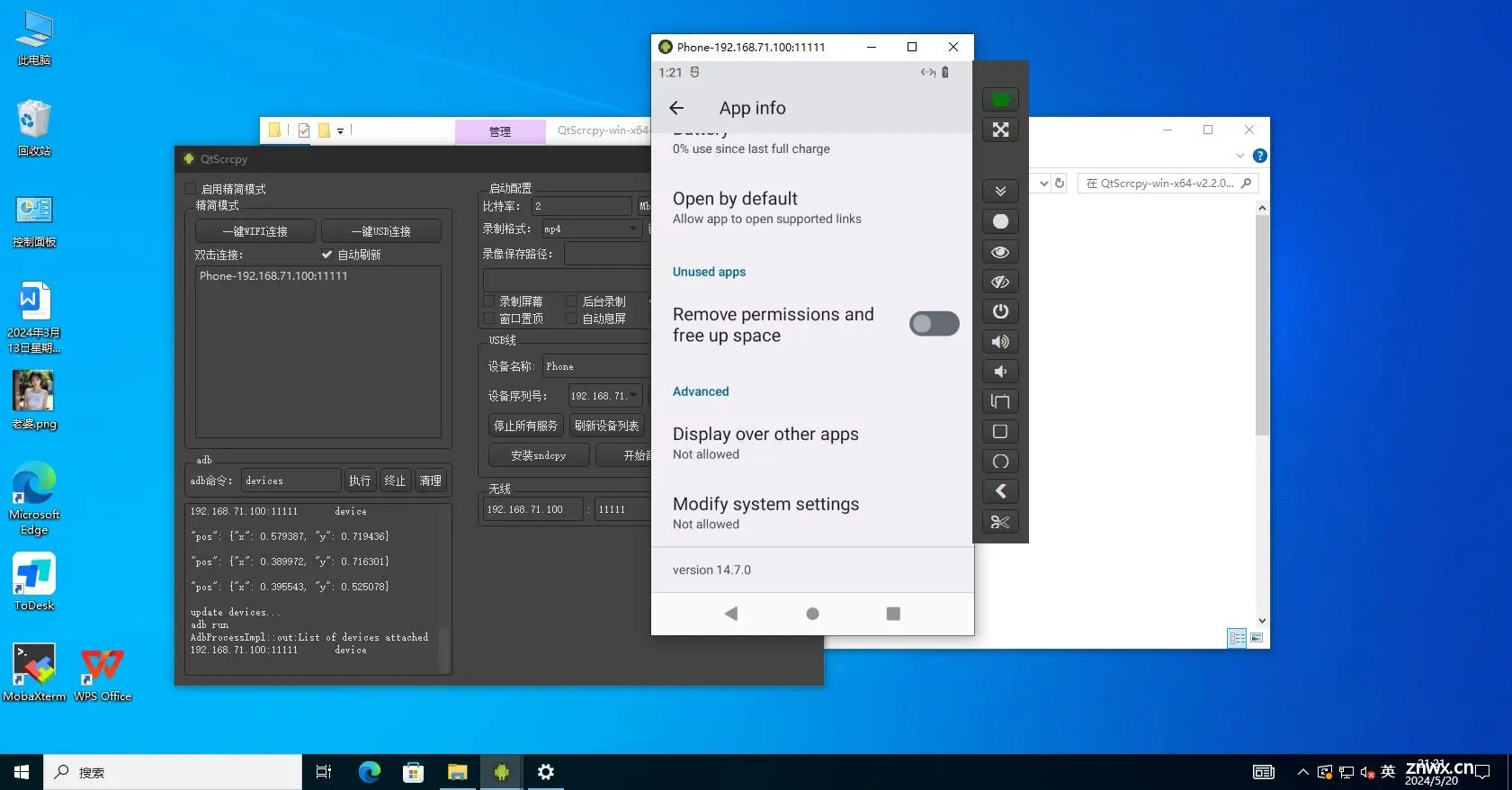Click the back arrow icon in toolbar

pos(1000,491)
